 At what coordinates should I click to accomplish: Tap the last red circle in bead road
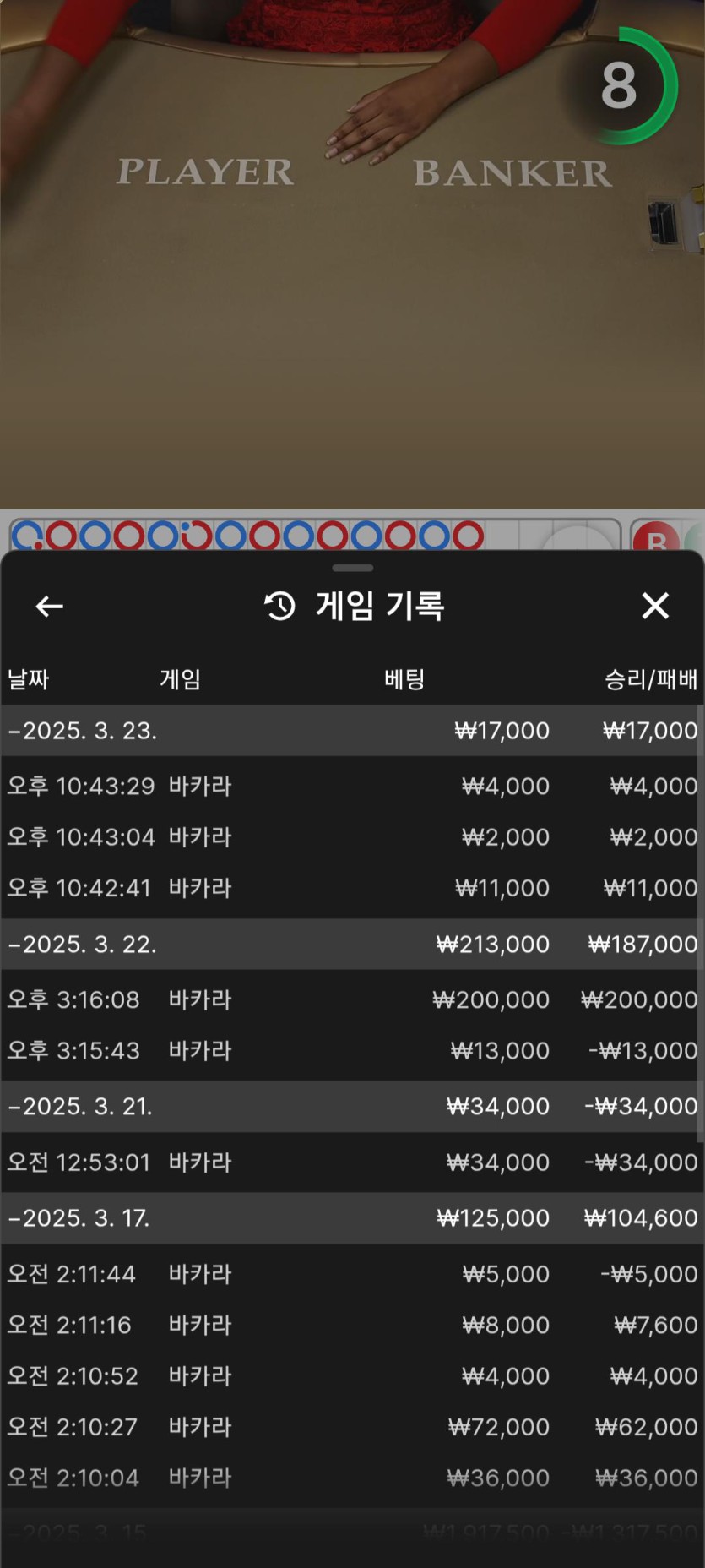pos(468,536)
